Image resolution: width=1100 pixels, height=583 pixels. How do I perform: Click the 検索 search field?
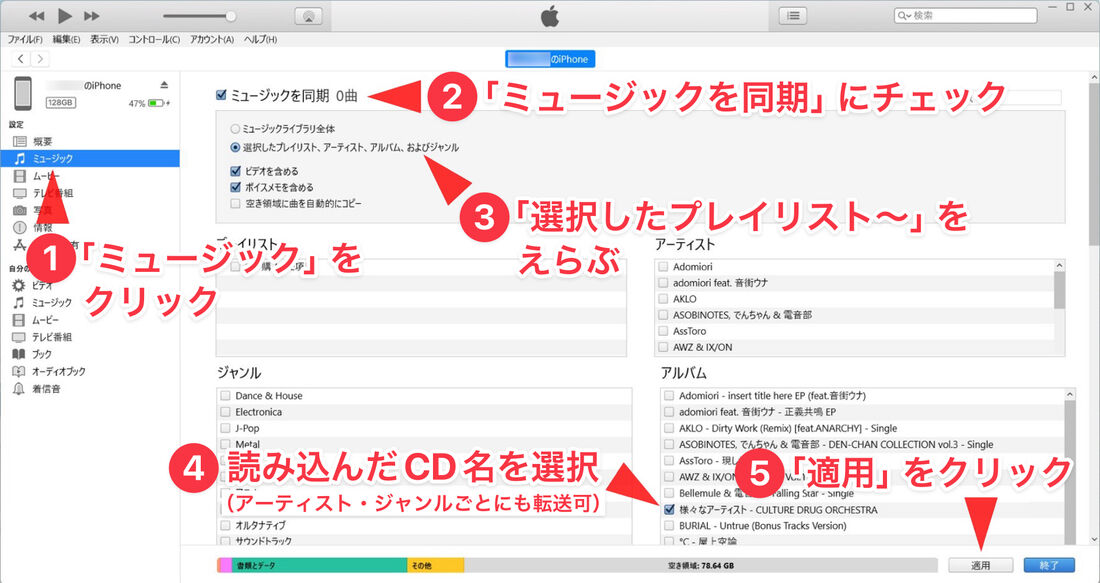tap(965, 15)
